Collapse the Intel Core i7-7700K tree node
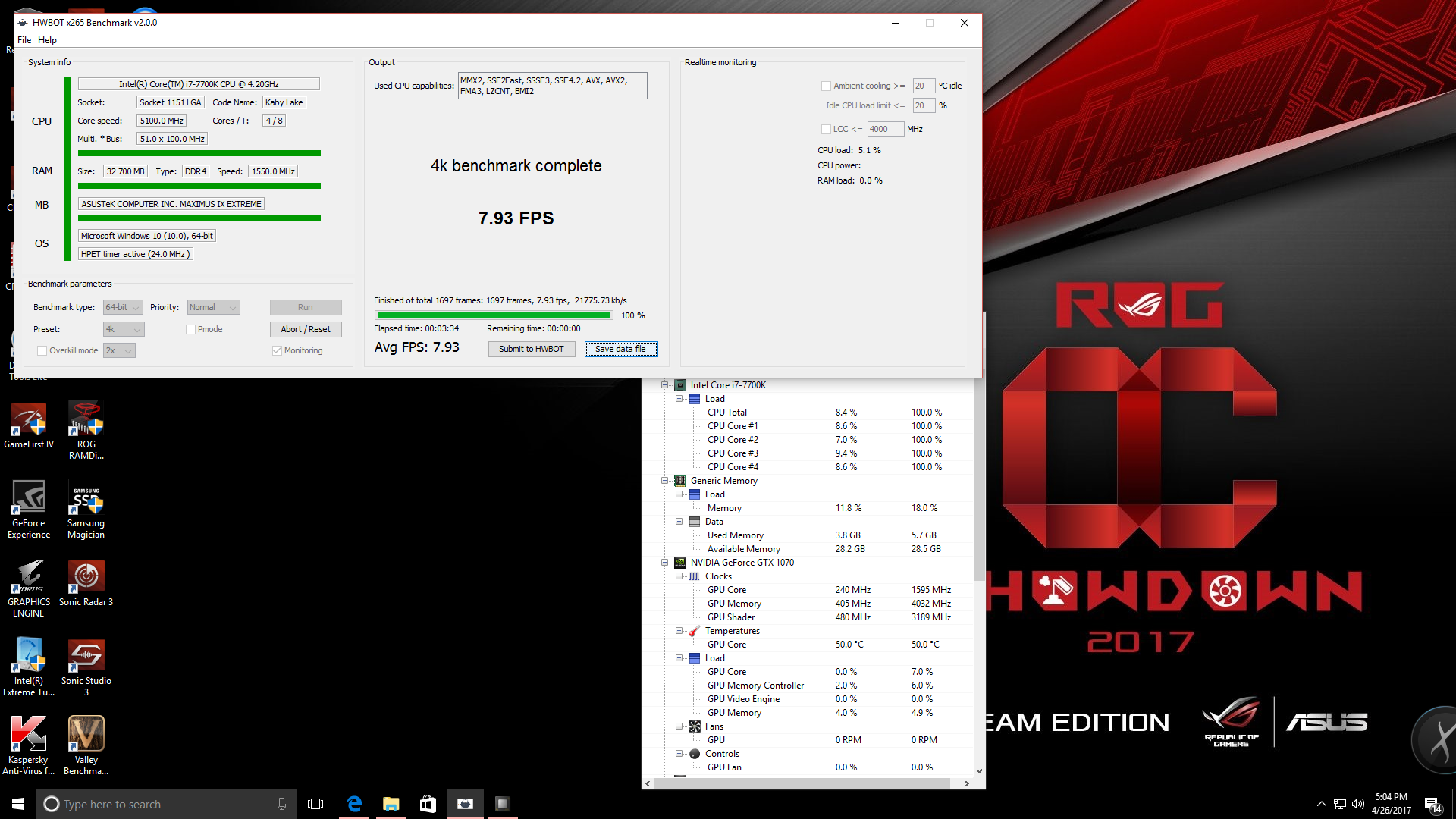 [664, 385]
